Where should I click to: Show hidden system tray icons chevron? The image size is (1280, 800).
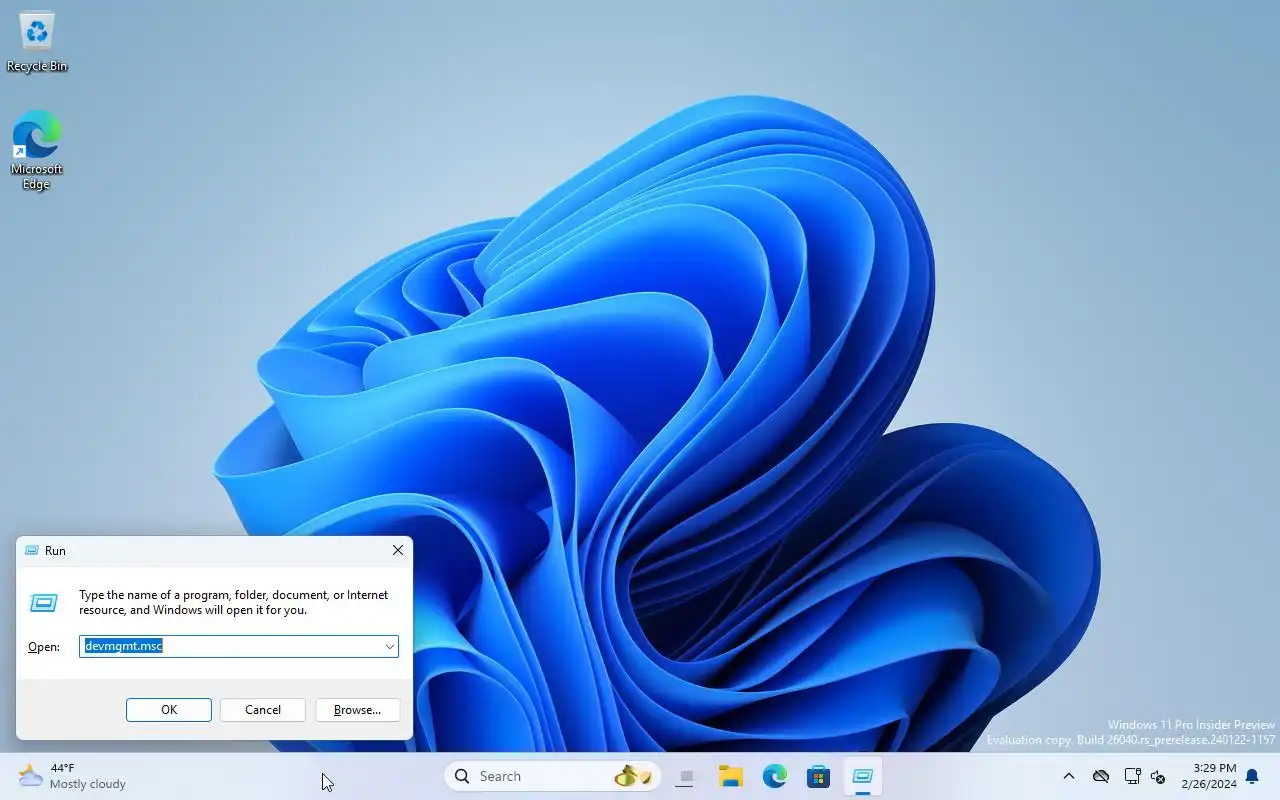point(1069,777)
